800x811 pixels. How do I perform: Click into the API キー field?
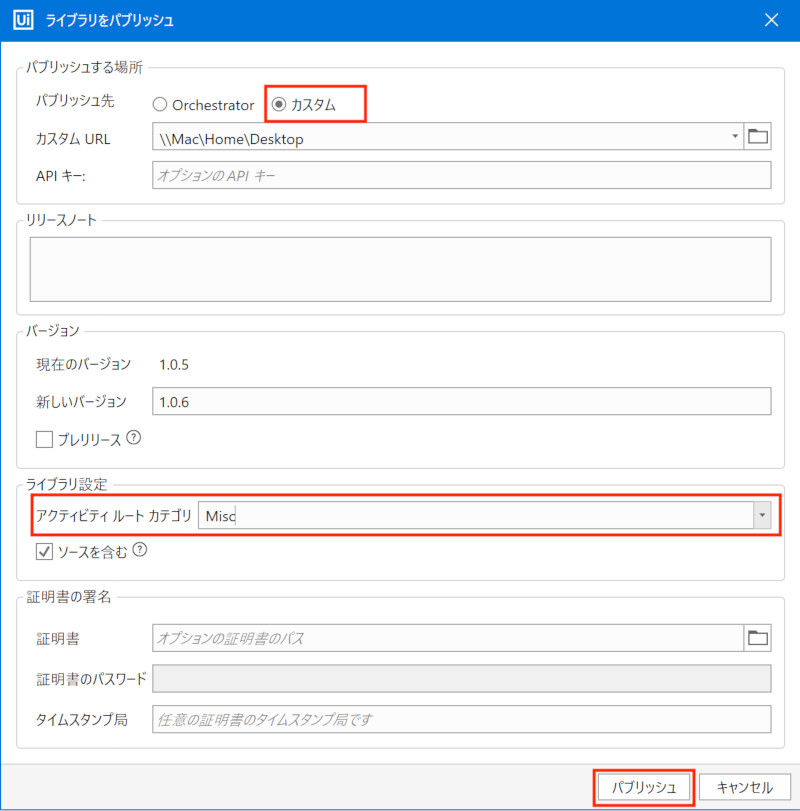click(x=461, y=175)
